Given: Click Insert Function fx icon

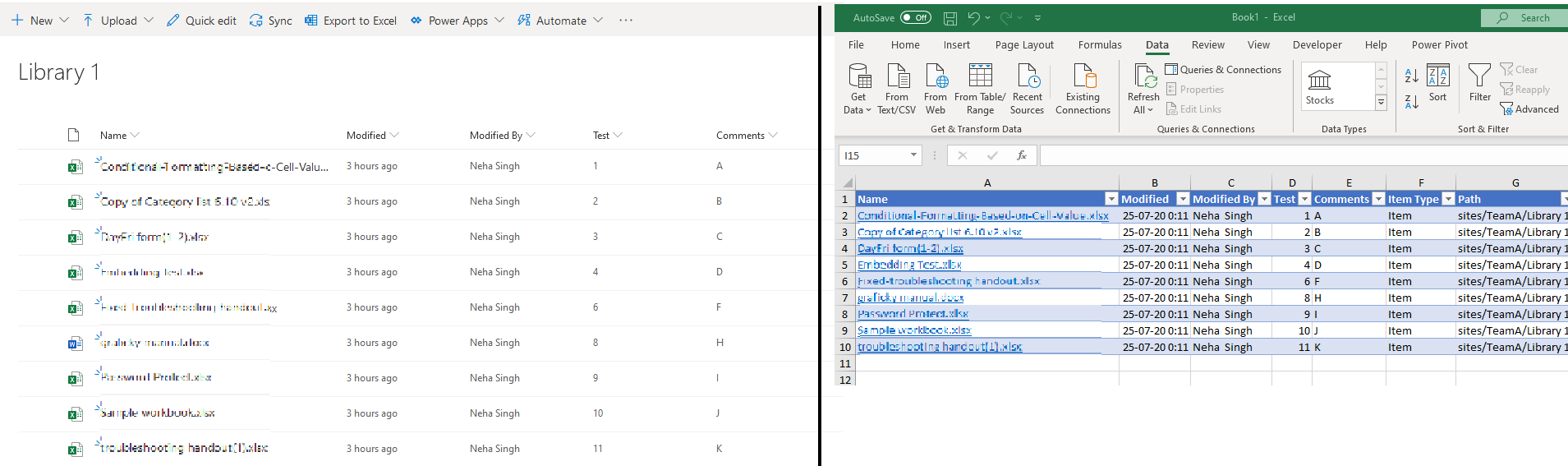Looking at the screenshot, I should (x=1022, y=155).
